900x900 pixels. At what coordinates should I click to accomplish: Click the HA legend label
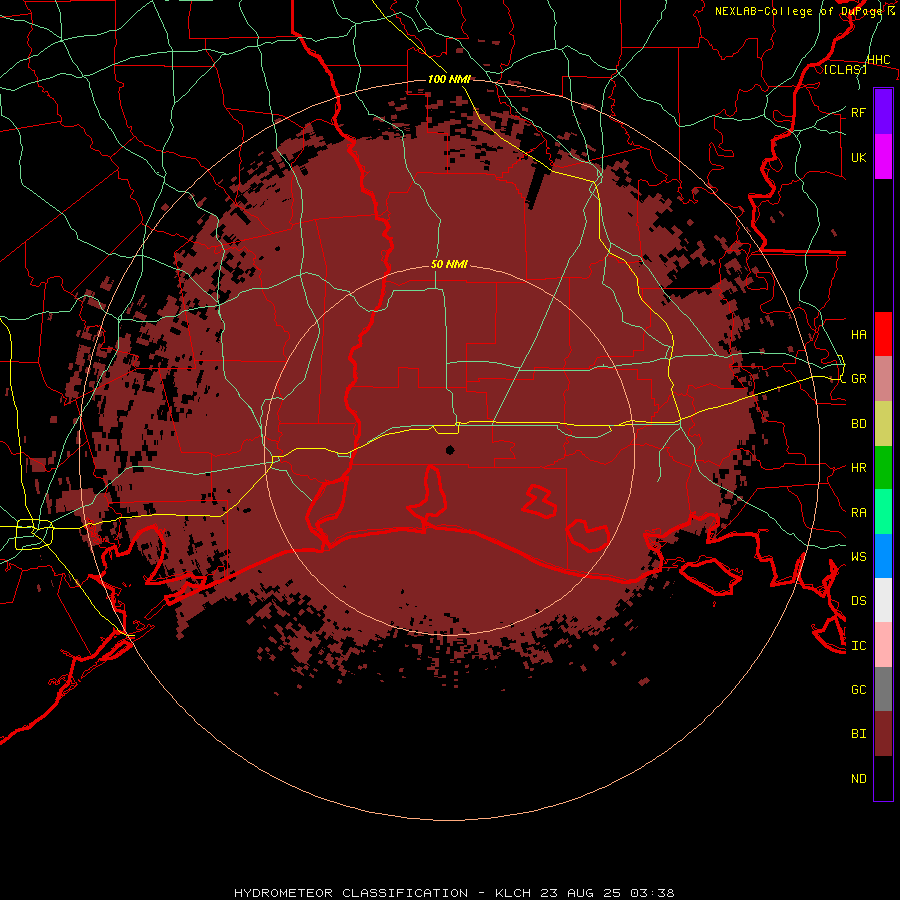858,334
